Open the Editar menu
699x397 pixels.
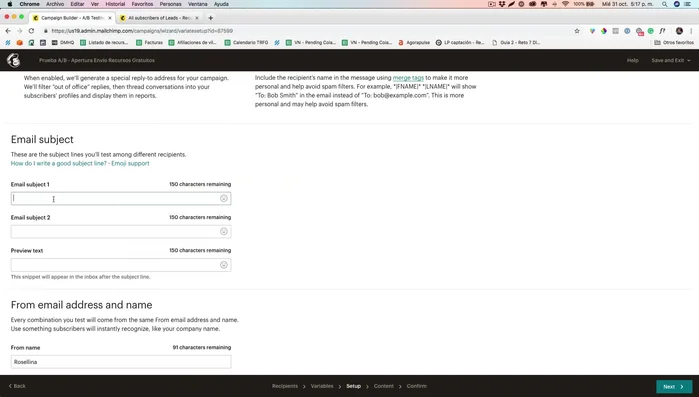pyautogui.click(x=77, y=4)
